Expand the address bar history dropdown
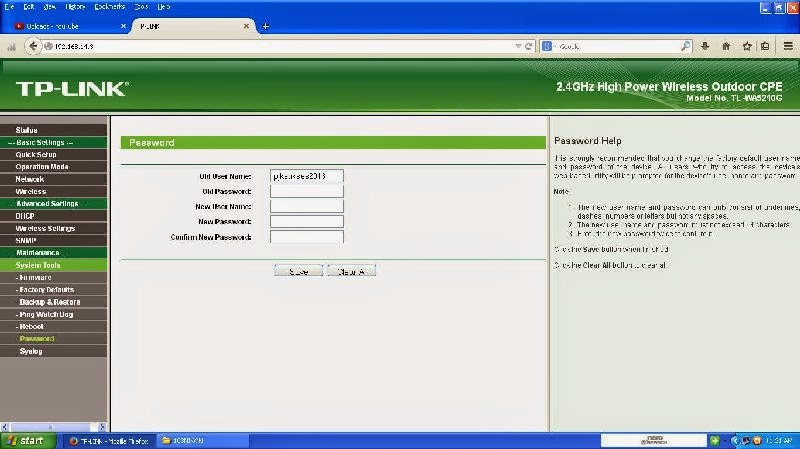 tap(518, 46)
